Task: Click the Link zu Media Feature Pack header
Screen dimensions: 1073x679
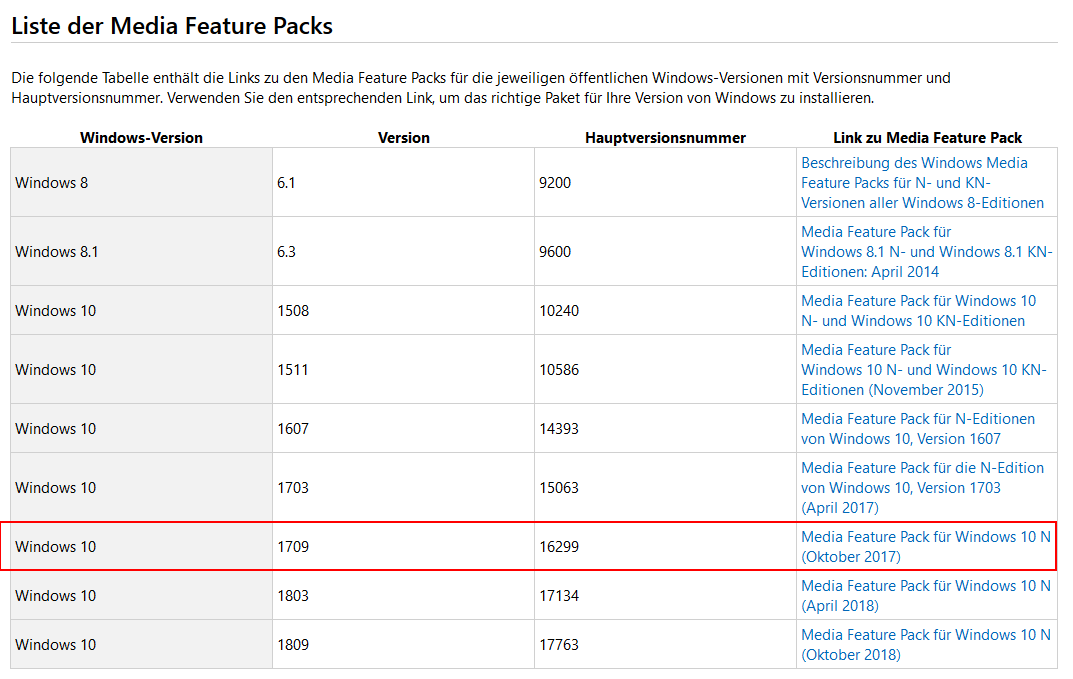Action: tap(927, 138)
